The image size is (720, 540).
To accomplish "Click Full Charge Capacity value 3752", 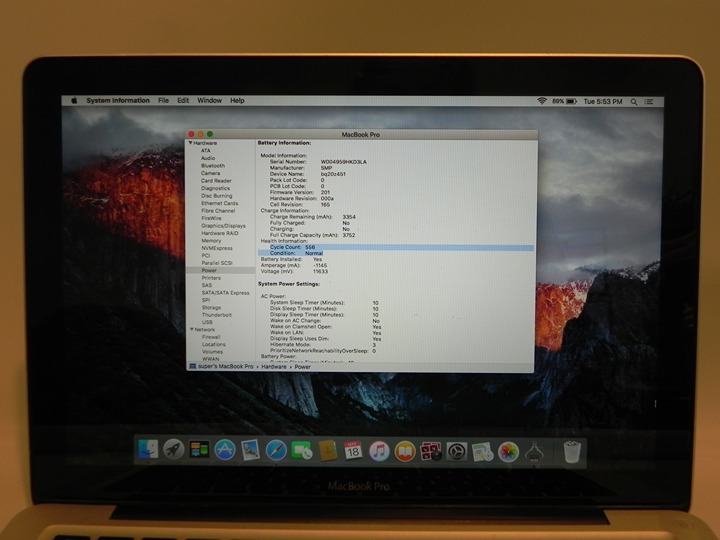I will click(349, 235).
